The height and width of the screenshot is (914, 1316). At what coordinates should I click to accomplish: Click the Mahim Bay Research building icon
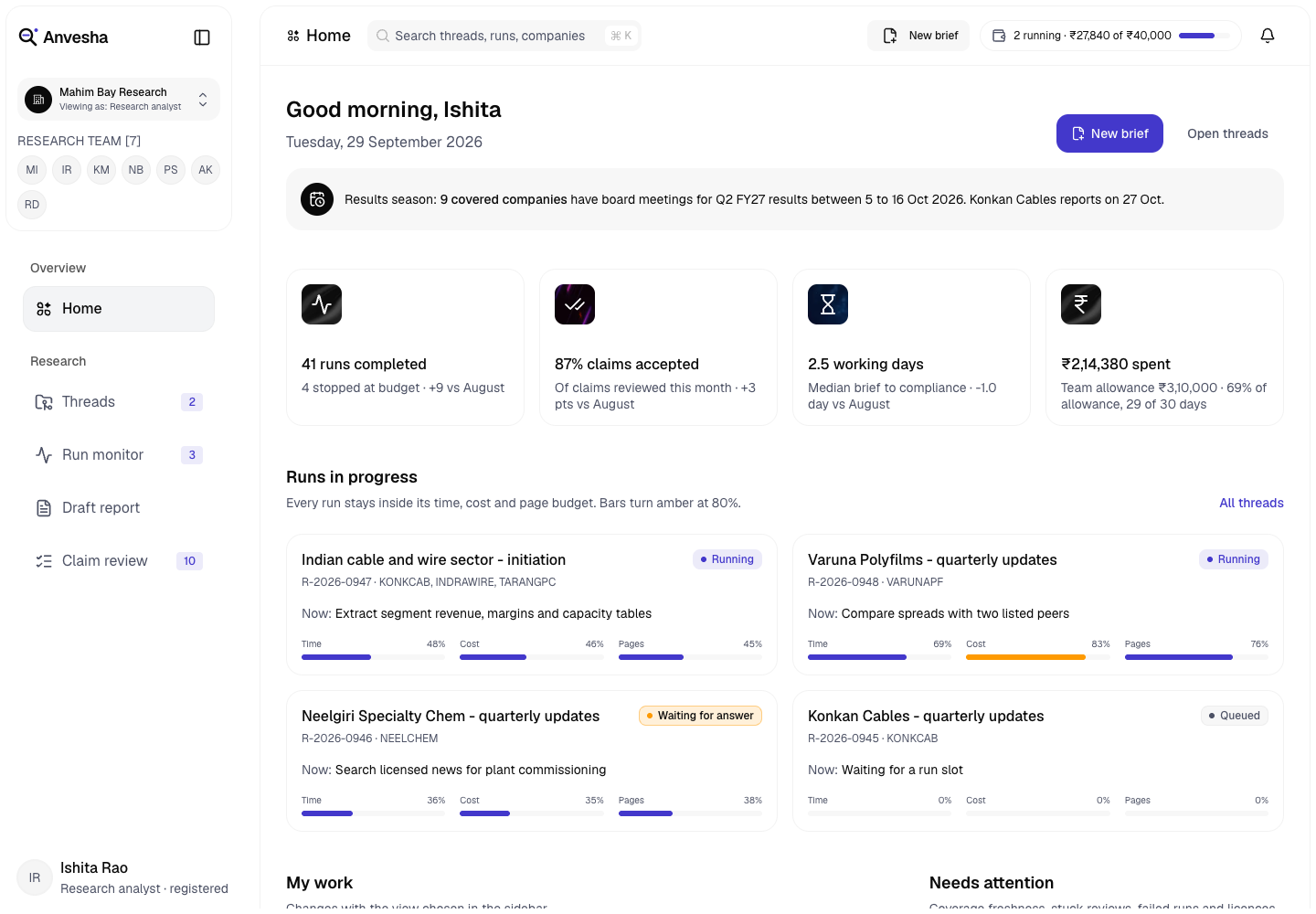38,99
